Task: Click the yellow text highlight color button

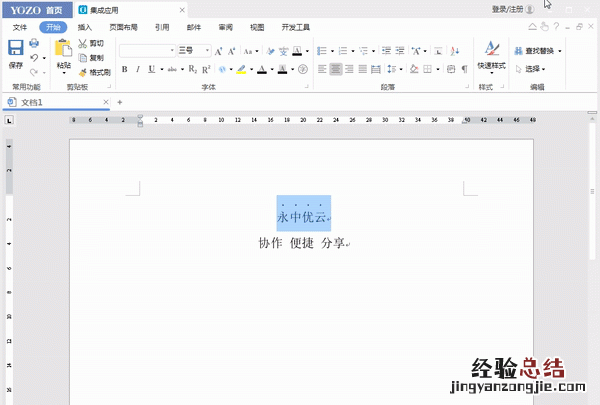Action: tap(240, 69)
